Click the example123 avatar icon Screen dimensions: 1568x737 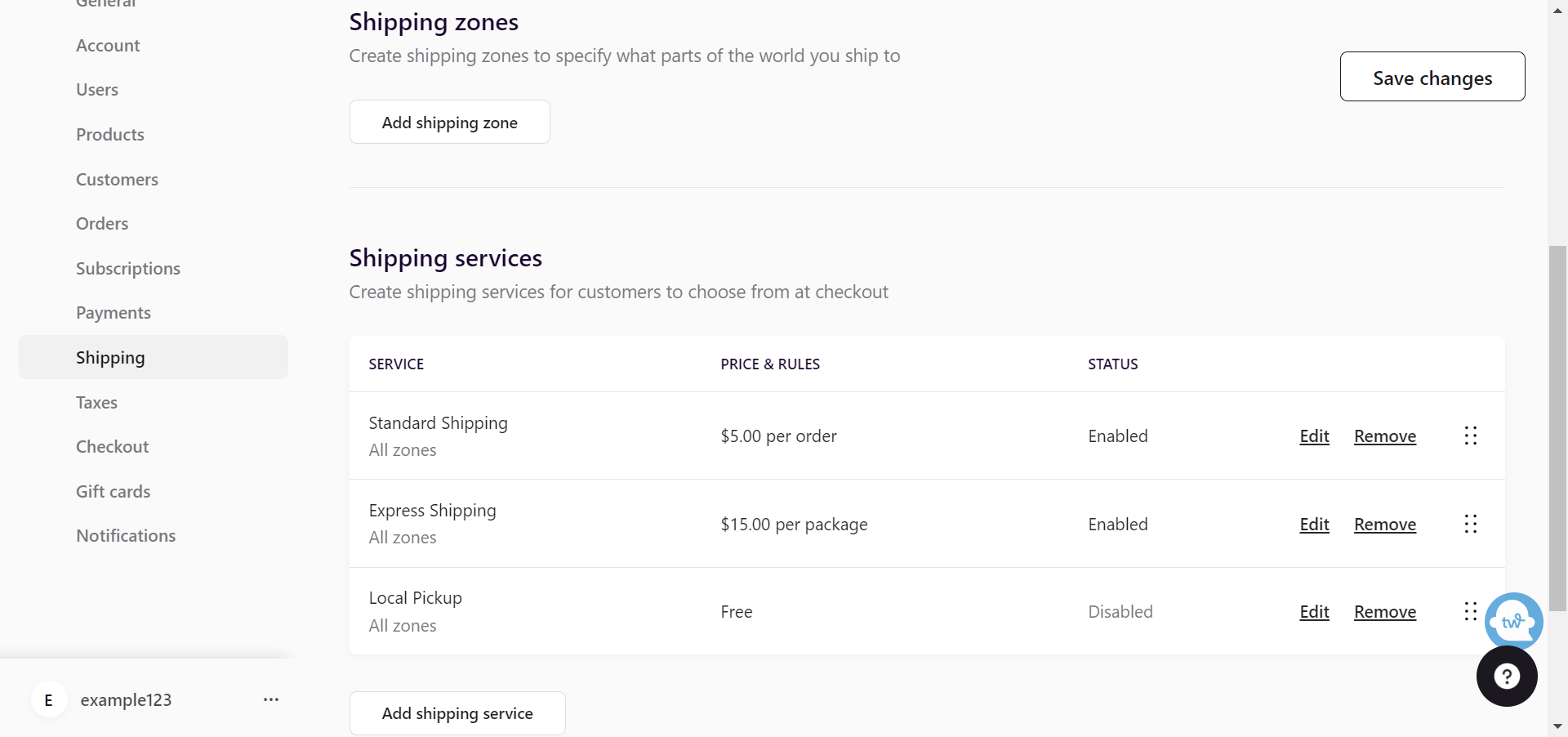click(x=49, y=700)
